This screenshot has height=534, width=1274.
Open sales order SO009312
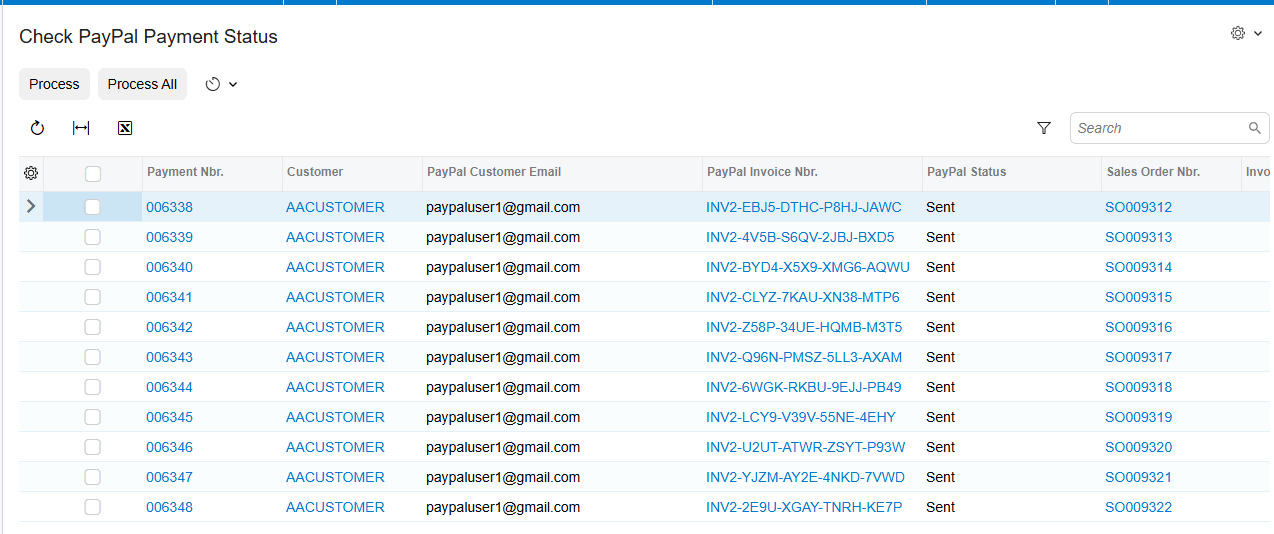[1138, 207]
